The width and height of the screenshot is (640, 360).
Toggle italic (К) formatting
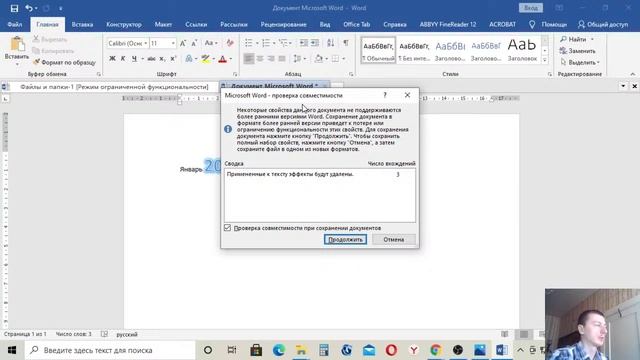(x=123, y=59)
